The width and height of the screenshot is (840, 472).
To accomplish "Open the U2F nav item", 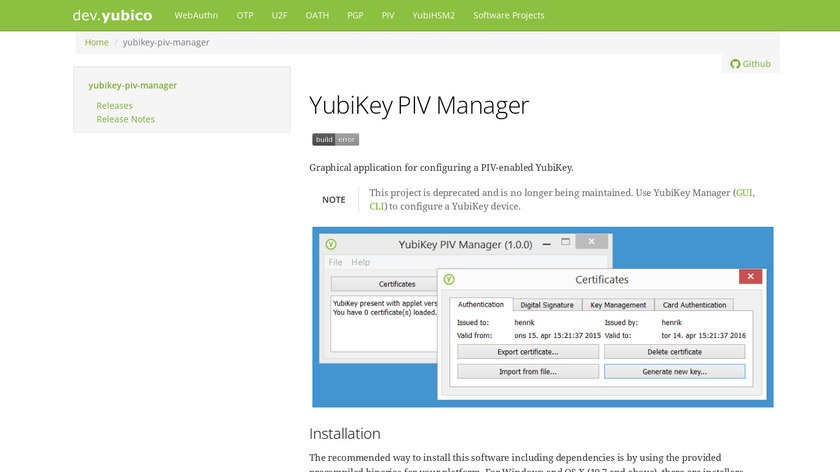I will click(x=279, y=16).
